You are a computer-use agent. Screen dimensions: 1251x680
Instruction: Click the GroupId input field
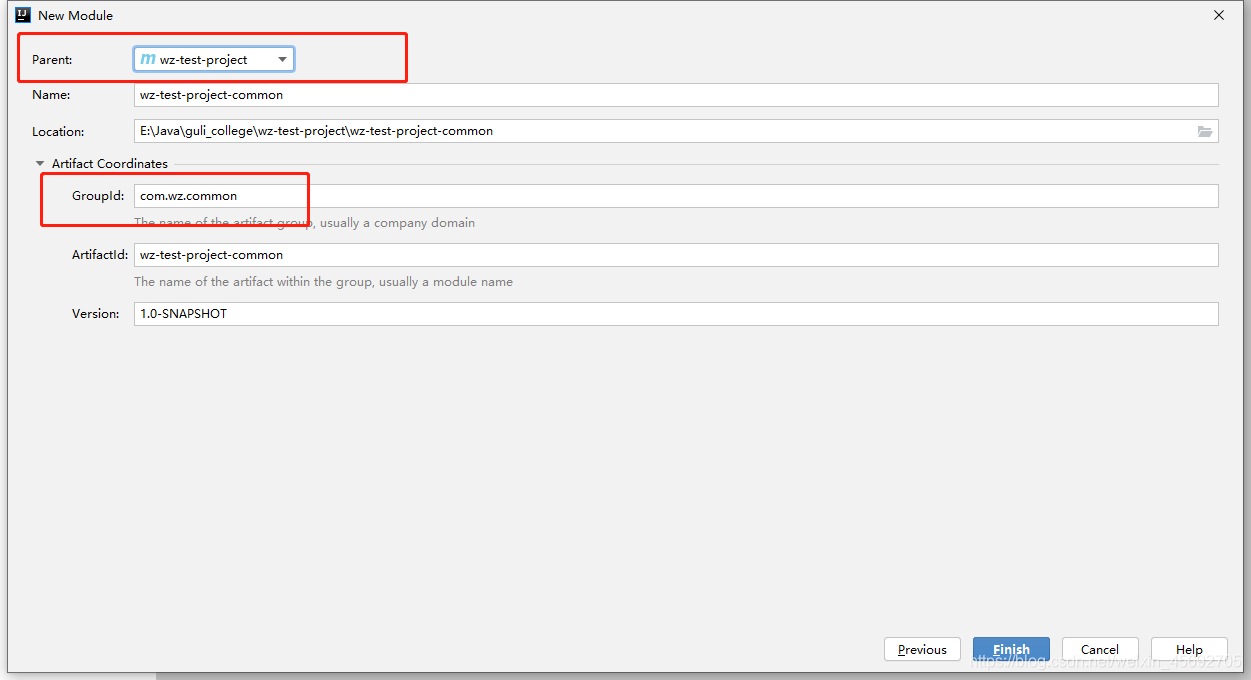point(676,196)
